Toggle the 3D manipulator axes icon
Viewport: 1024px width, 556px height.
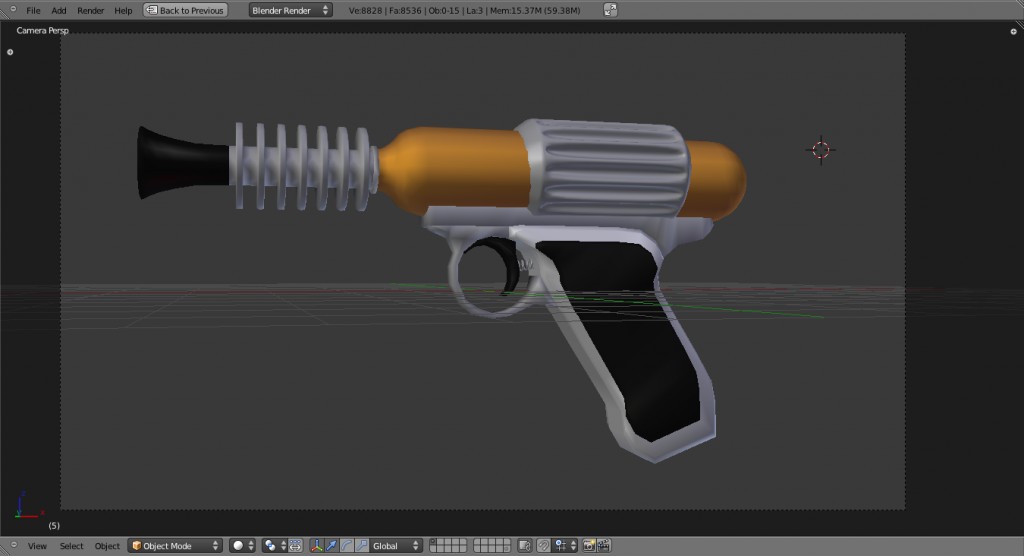(x=316, y=546)
